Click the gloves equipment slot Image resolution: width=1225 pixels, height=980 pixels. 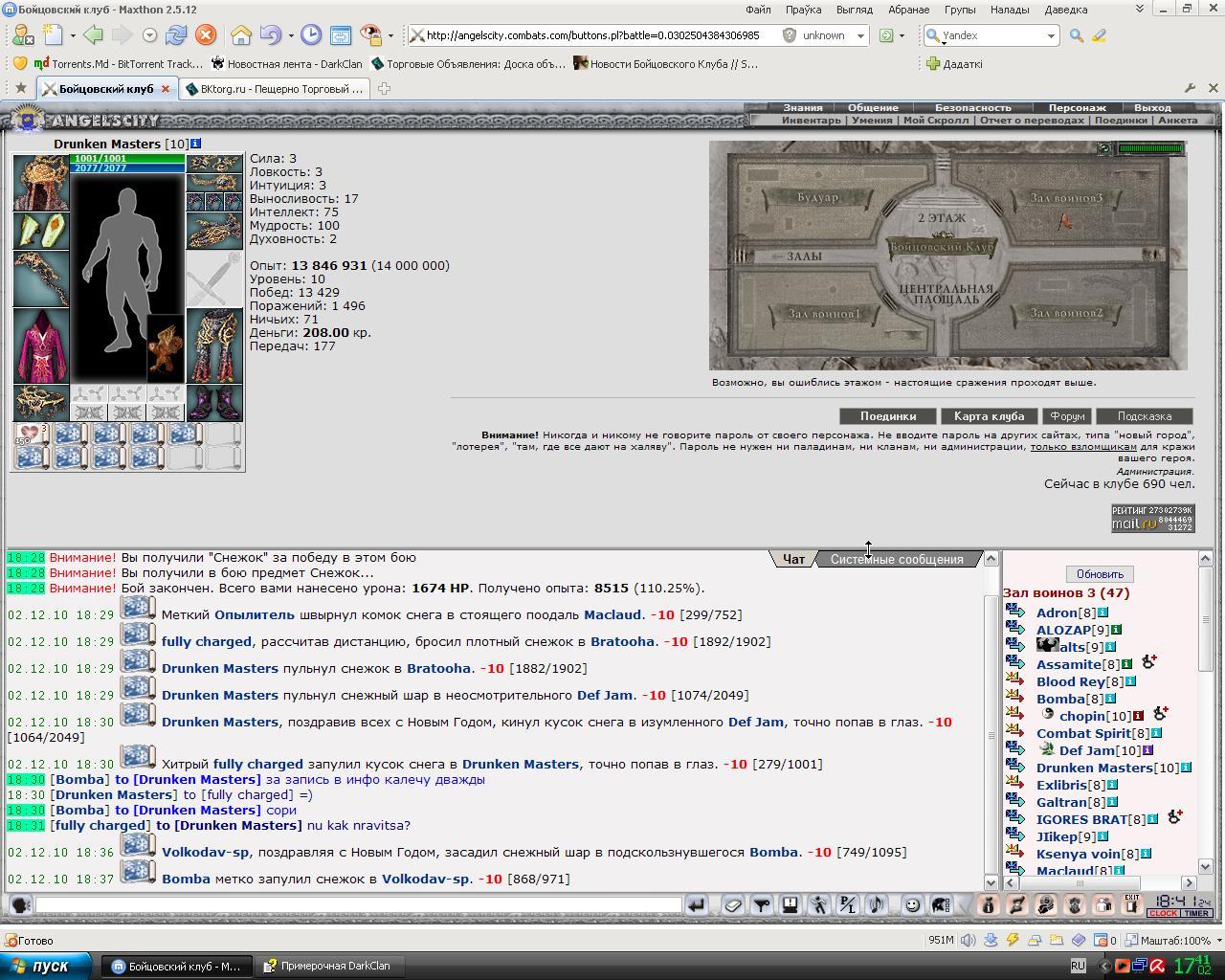[x=214, y=231]
